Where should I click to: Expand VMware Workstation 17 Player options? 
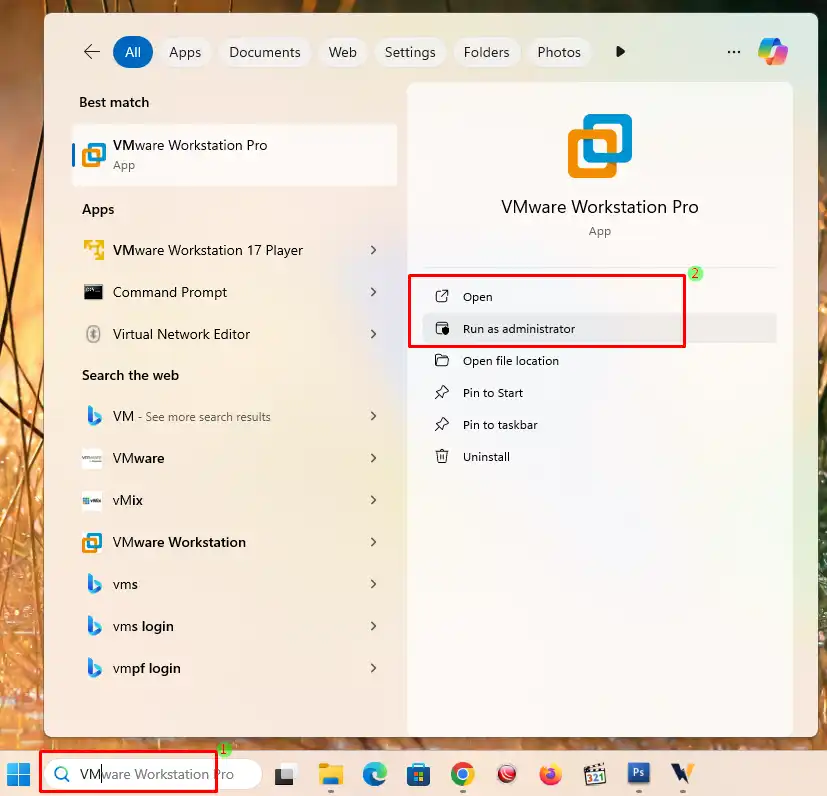tap(373, 250)
